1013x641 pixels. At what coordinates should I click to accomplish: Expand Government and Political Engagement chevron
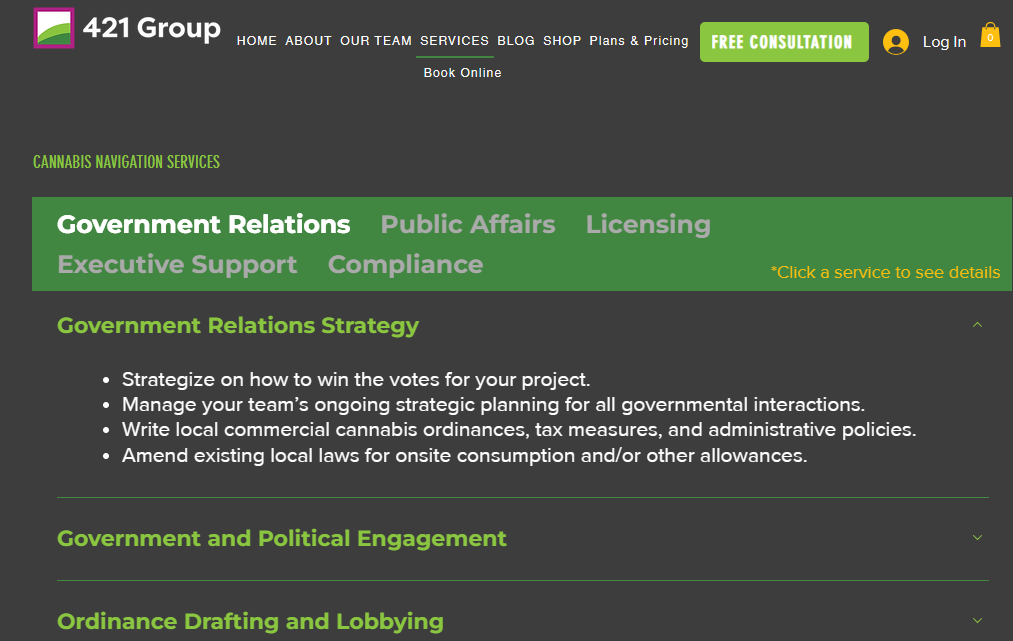977,538
